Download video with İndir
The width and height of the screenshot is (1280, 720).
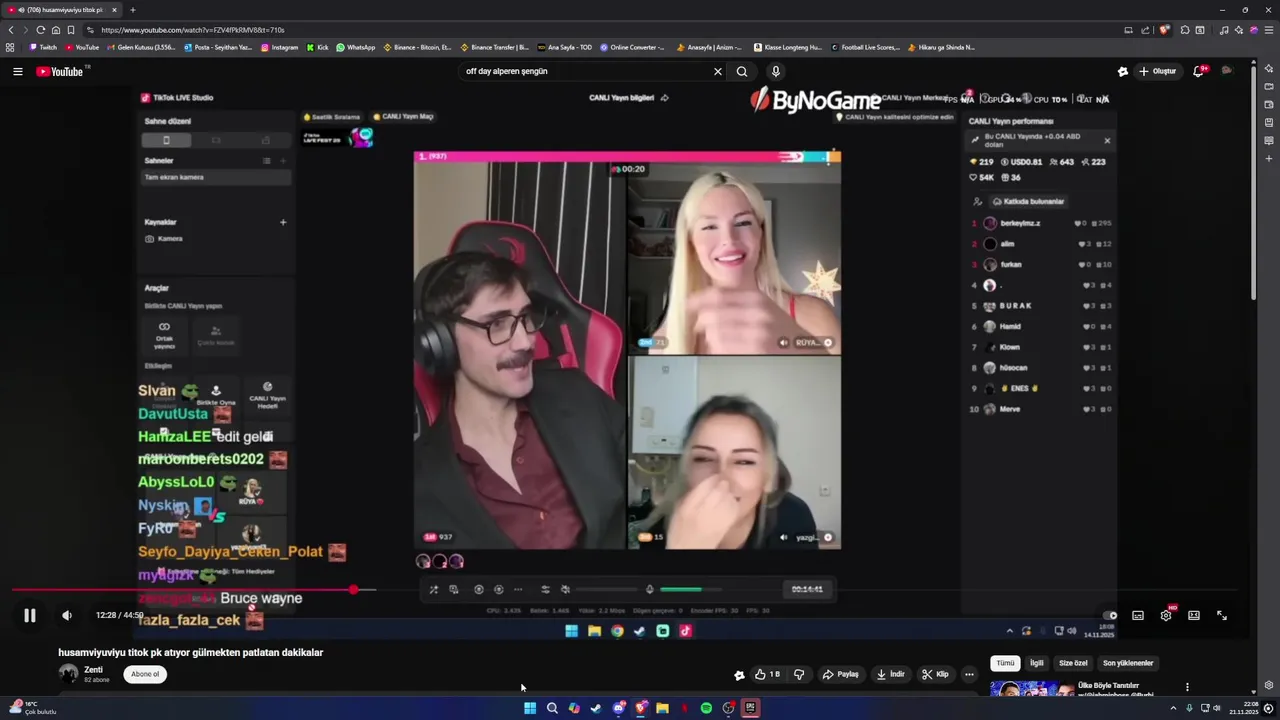pos(890,675)
